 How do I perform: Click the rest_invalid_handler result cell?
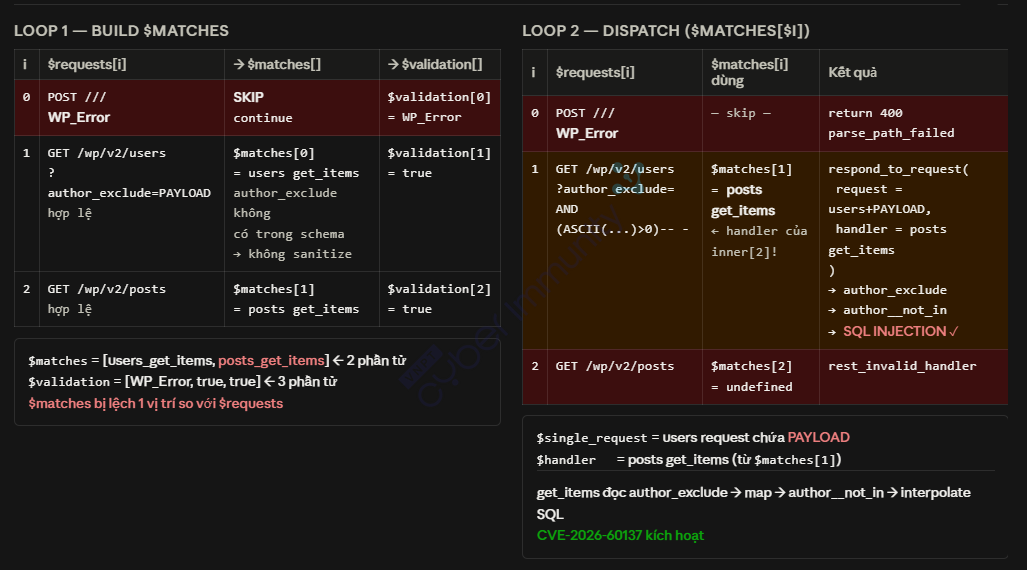[913, 377]
